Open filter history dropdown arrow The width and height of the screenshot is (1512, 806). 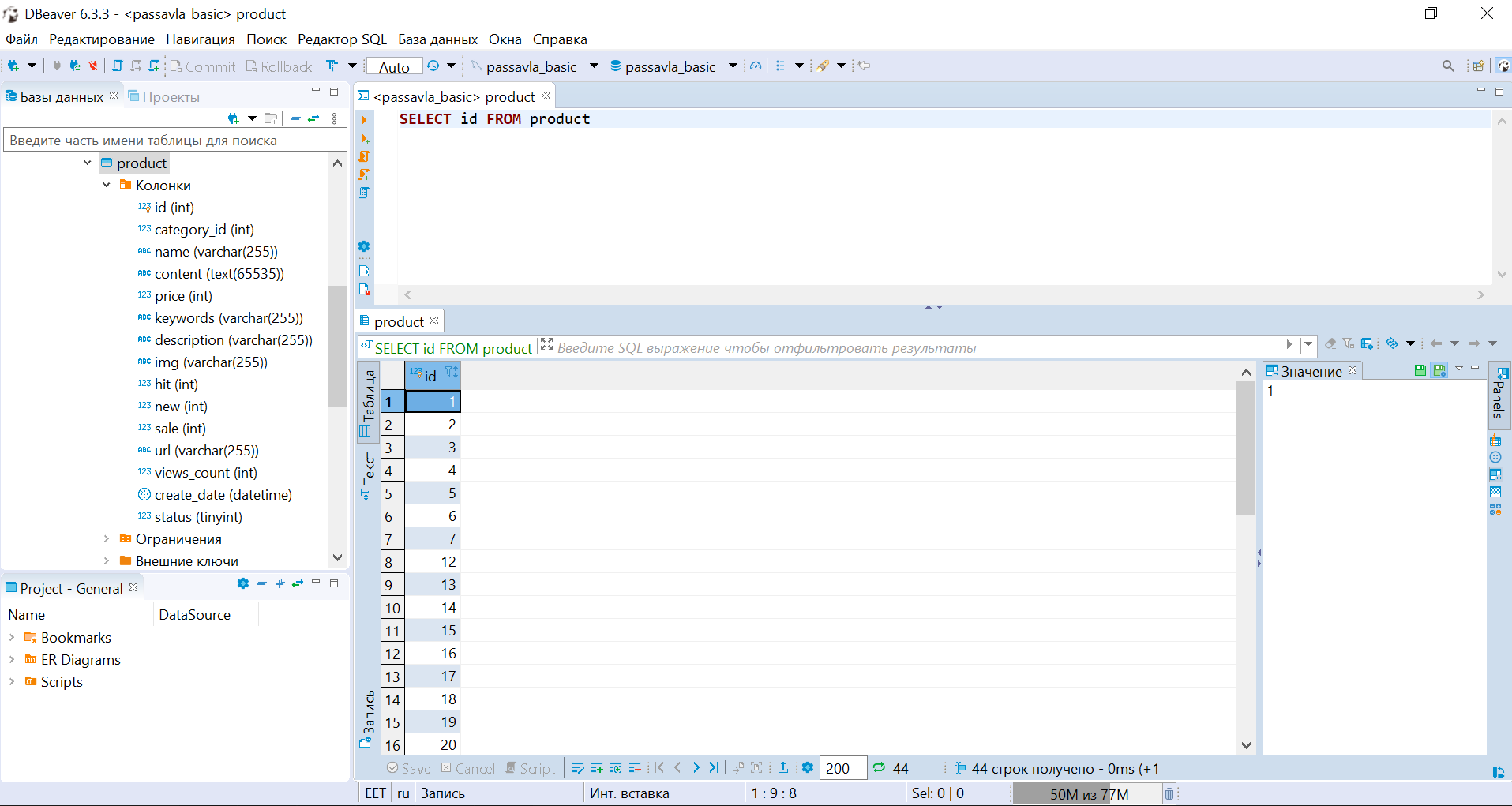1308,344
